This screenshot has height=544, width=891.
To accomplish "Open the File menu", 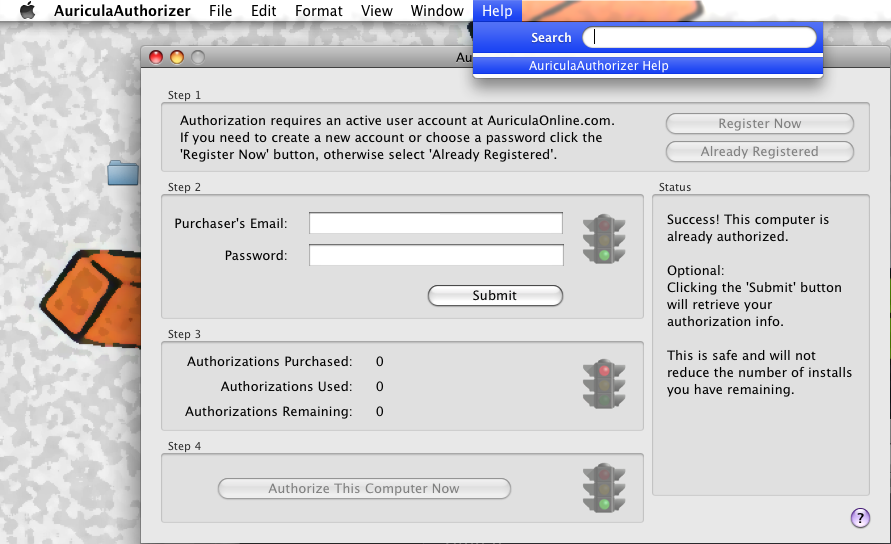I will coord(220,11).
